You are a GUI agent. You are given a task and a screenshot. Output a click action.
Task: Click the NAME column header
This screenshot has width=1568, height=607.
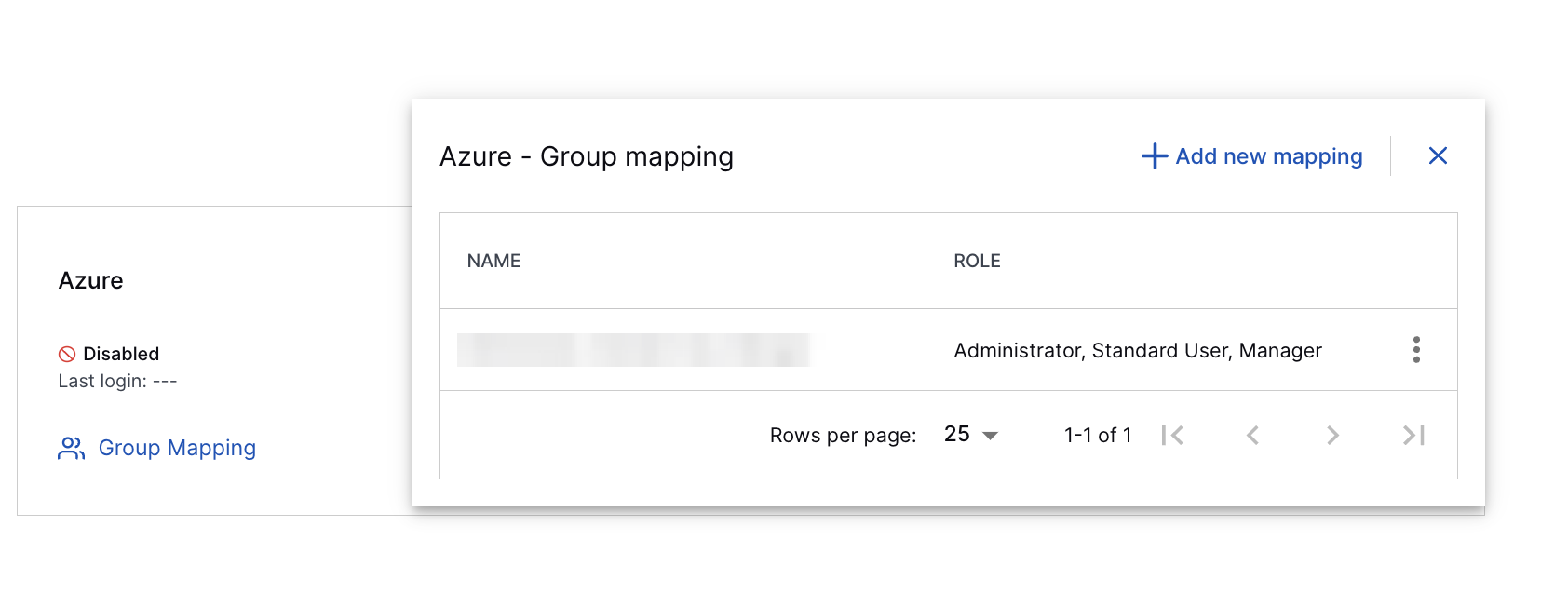coord(493,261)
